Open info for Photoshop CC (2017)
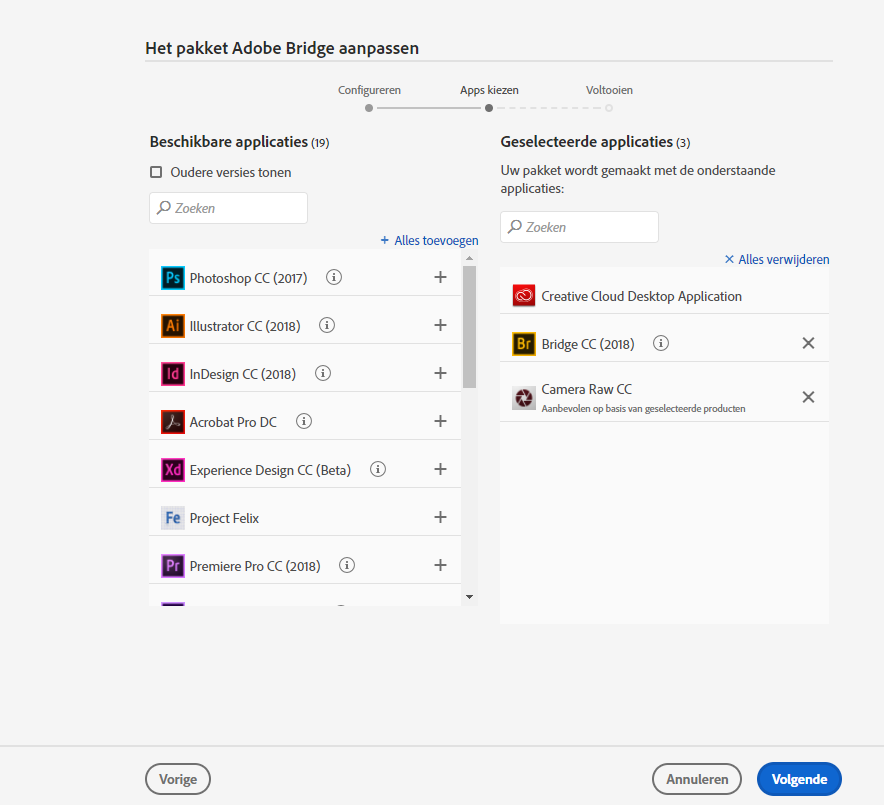The height and width of the screenshot is (805, 884). [x=333, y=277]
